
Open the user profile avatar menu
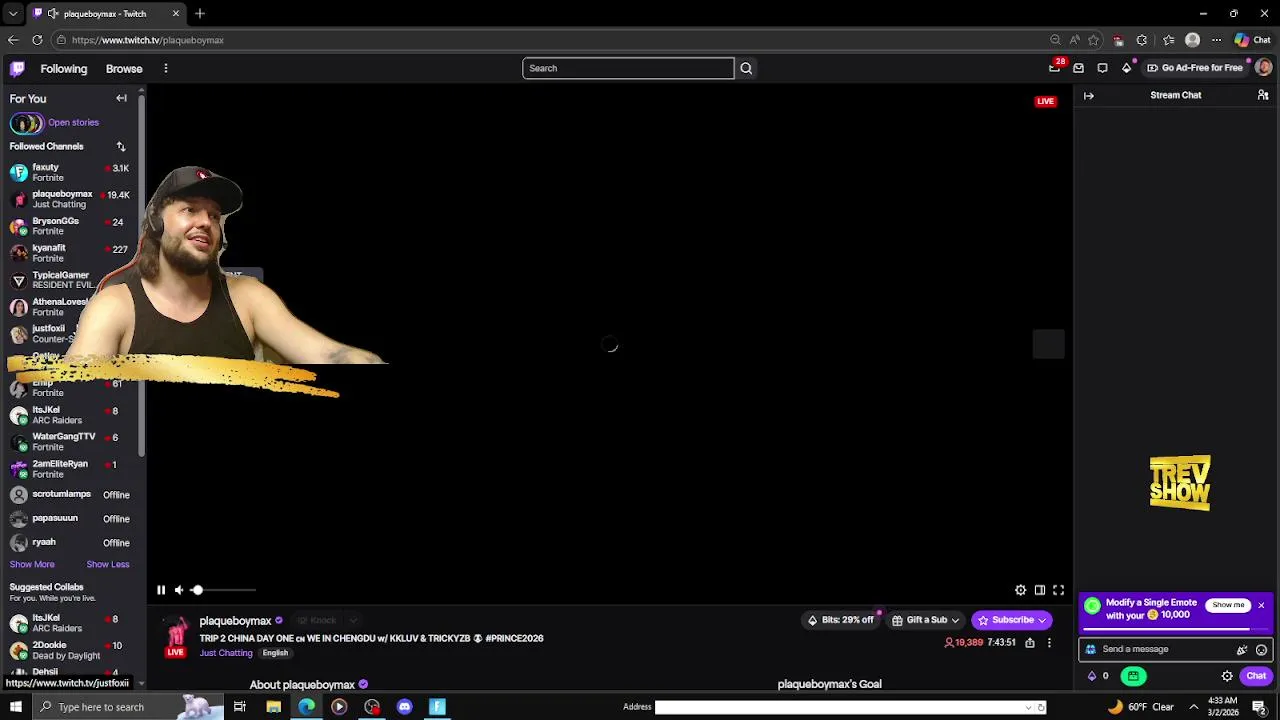[x=1264, y=68]
